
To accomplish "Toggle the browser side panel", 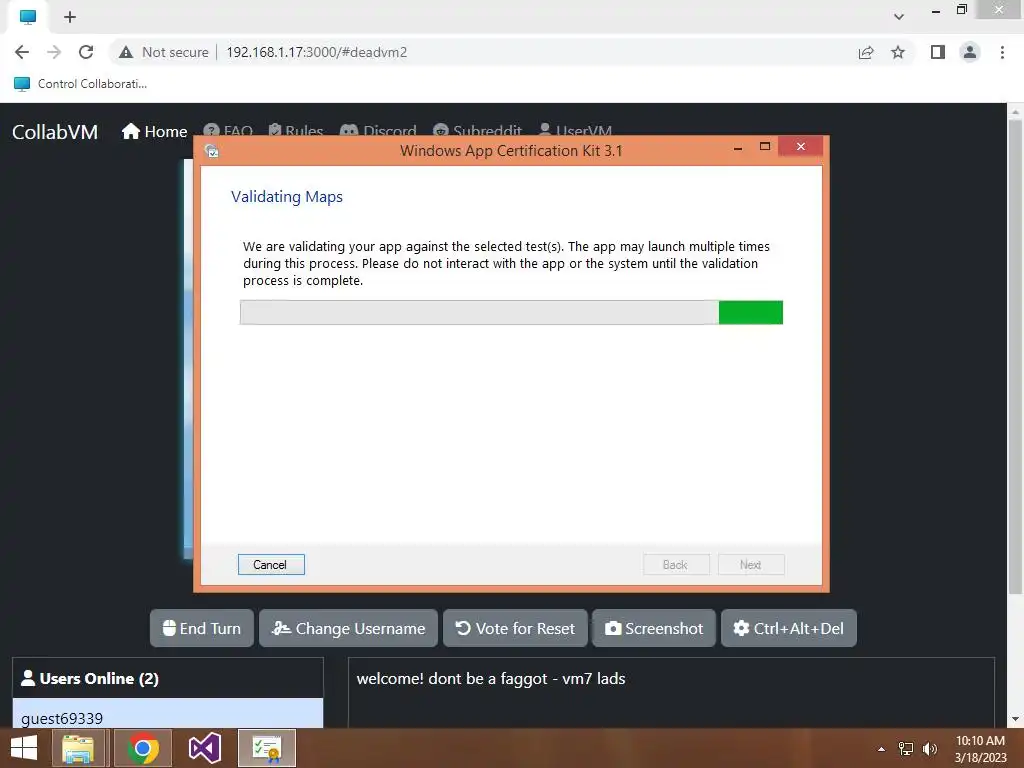I will tap(938, 52).
